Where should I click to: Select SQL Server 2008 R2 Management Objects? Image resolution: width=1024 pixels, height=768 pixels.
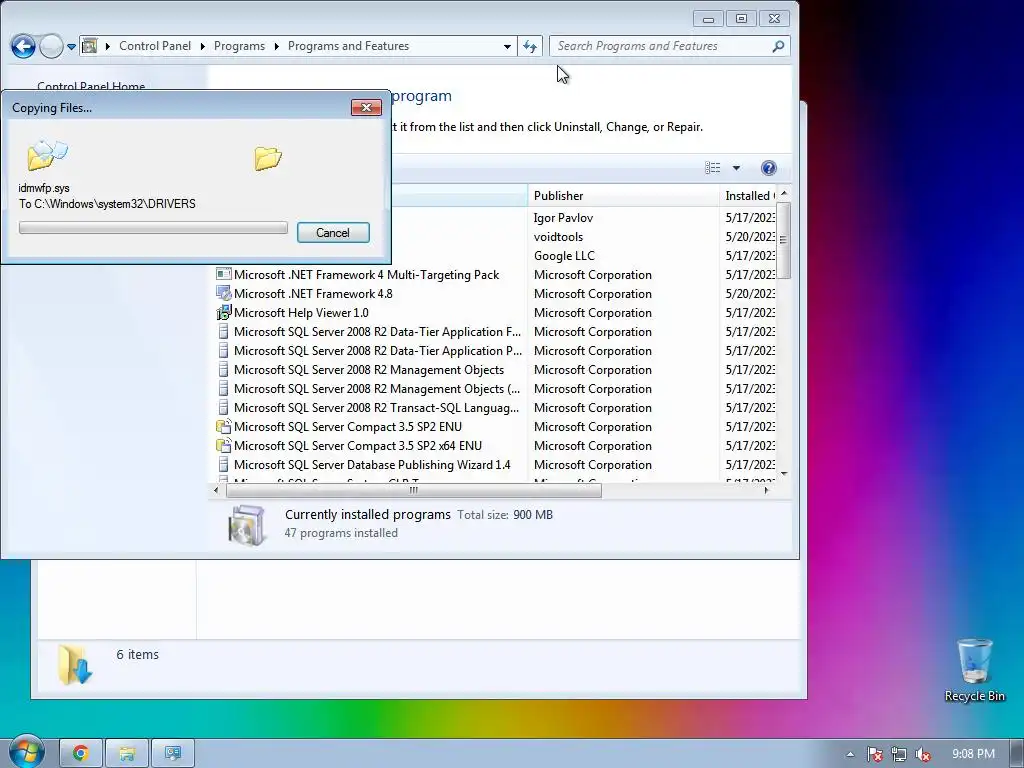pos(369,370)
